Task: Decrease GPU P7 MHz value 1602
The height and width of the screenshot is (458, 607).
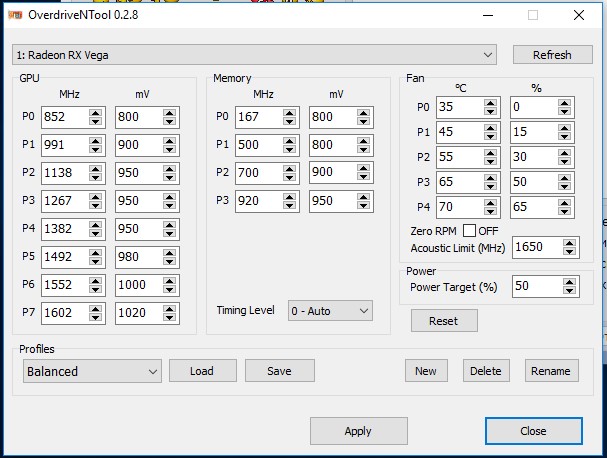Action: point(95,317)
